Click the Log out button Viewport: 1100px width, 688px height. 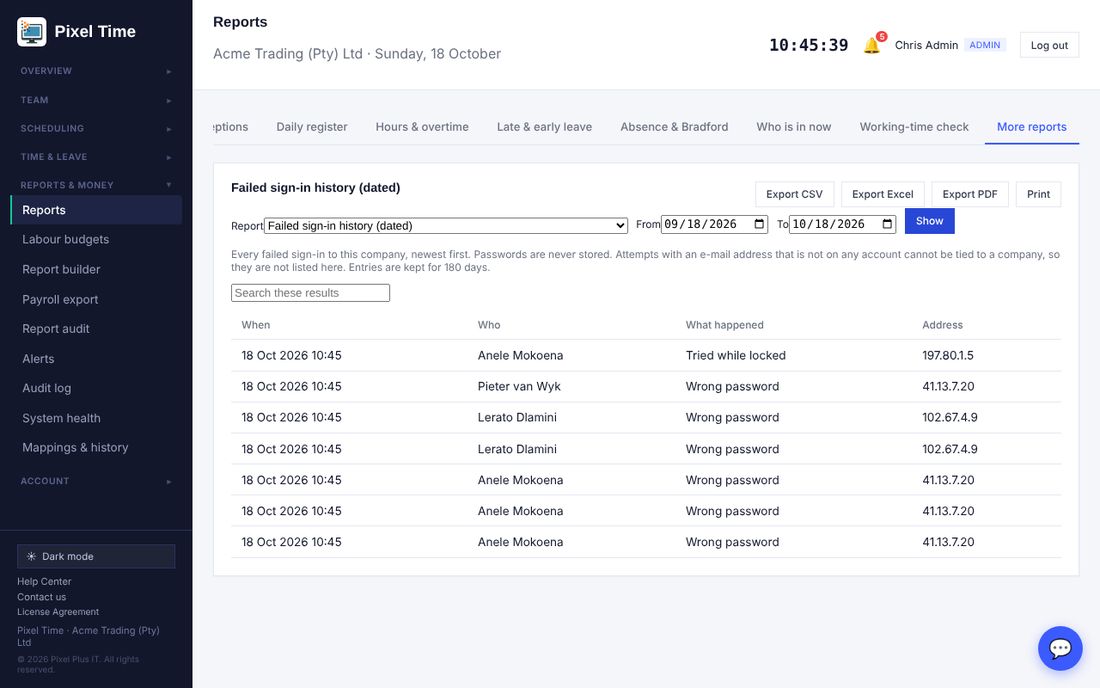coord(1049,46)
